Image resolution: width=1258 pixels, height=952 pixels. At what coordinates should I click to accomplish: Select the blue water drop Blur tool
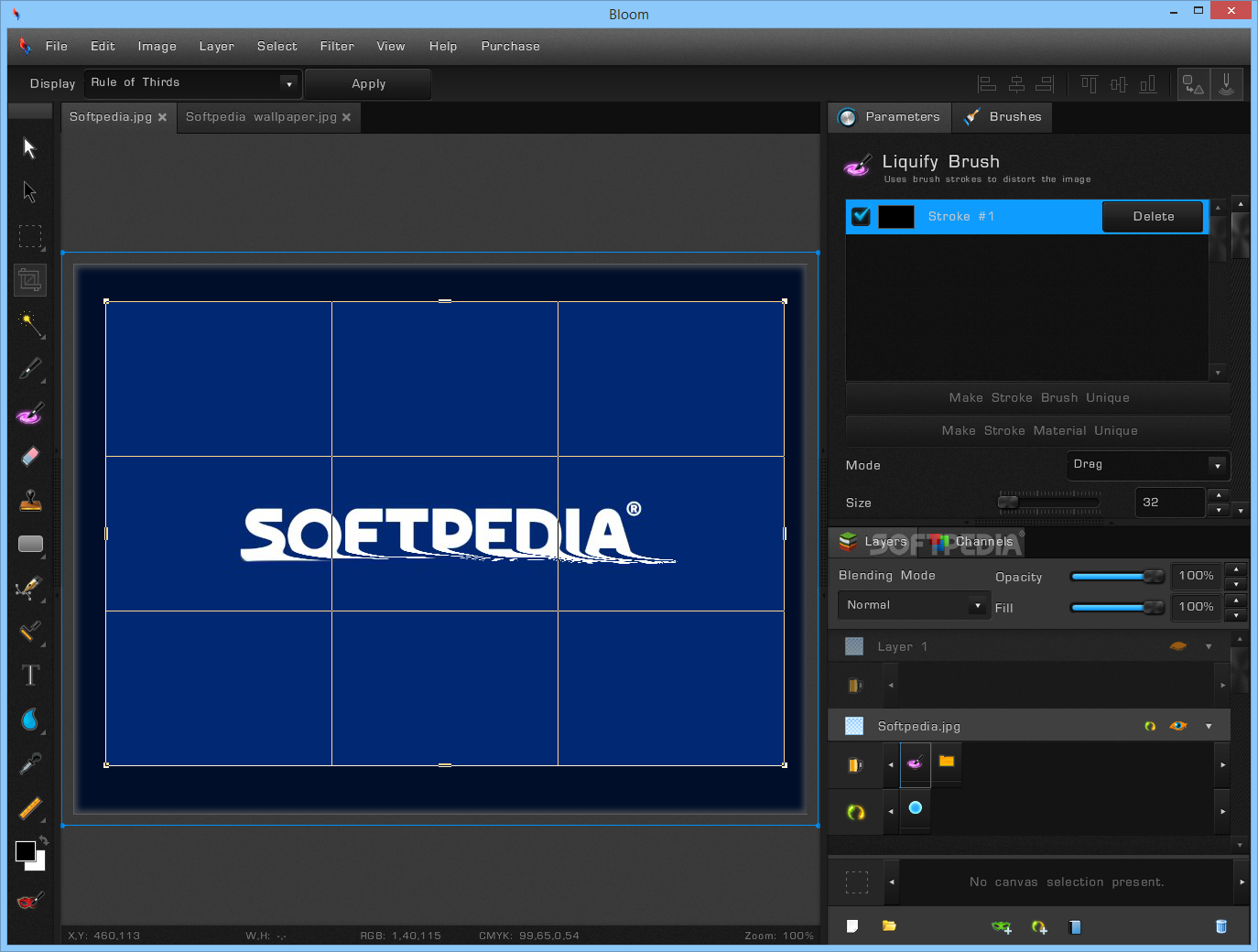(30, 720)
